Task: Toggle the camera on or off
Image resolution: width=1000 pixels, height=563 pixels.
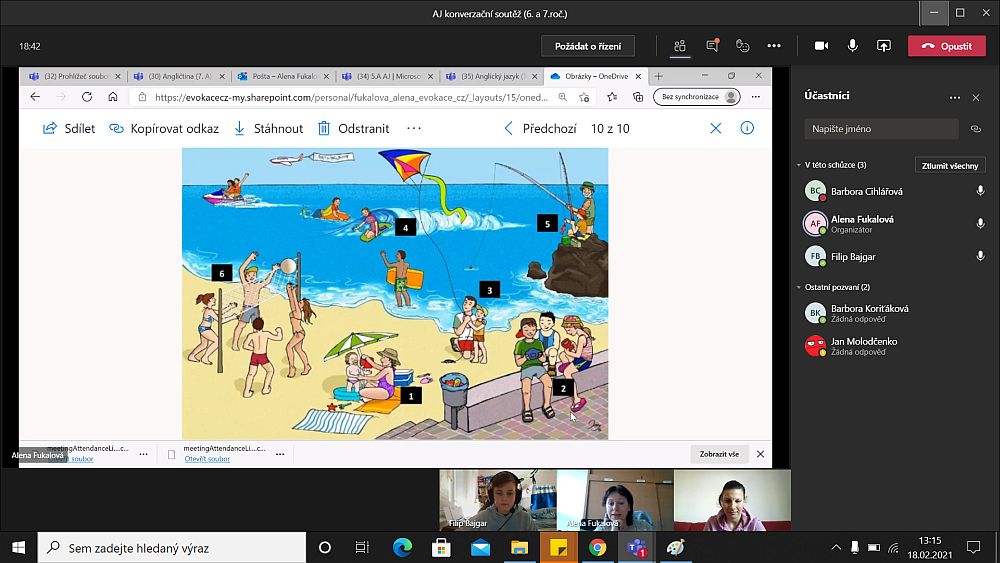Action: point(822,46)
